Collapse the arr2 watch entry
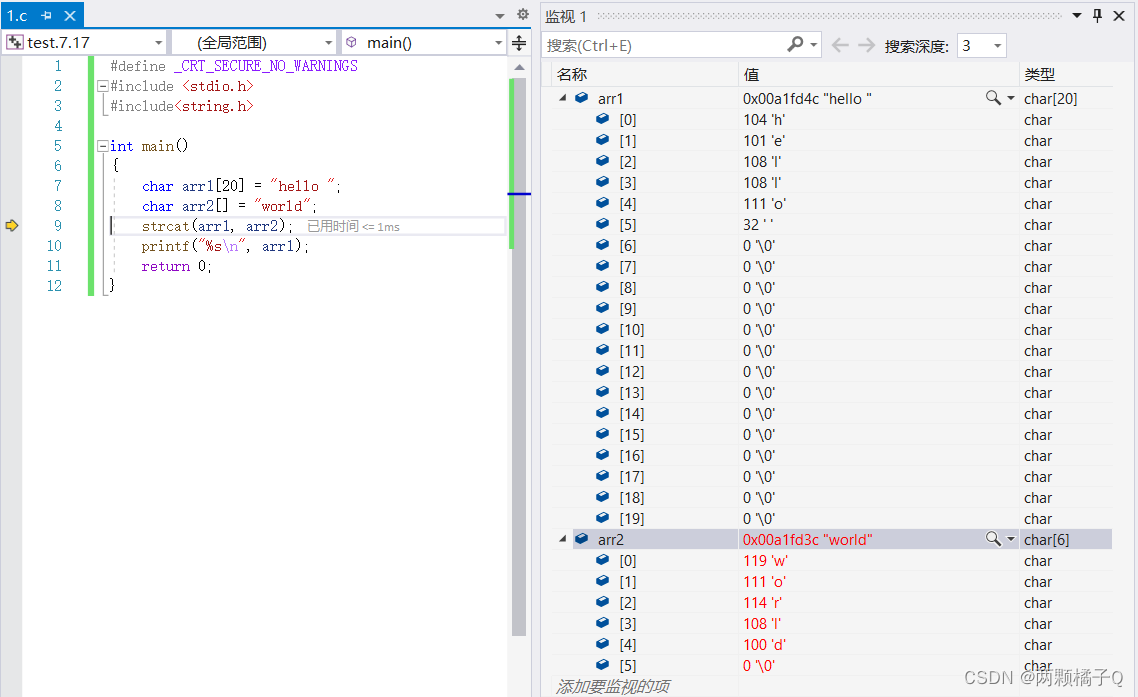1138x697 pixels. tap(562, 539)
